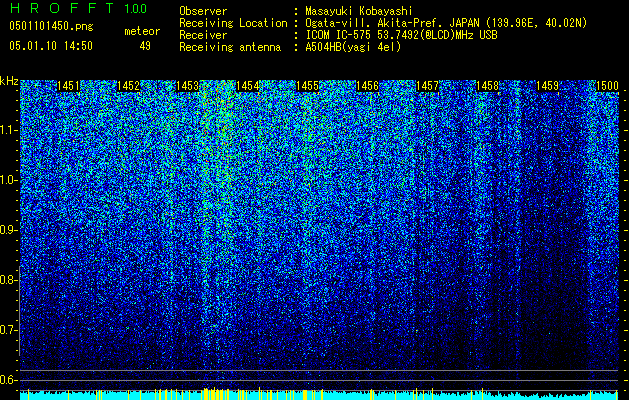
Task: Click the HROFFT title text
Action: point(62,8)
